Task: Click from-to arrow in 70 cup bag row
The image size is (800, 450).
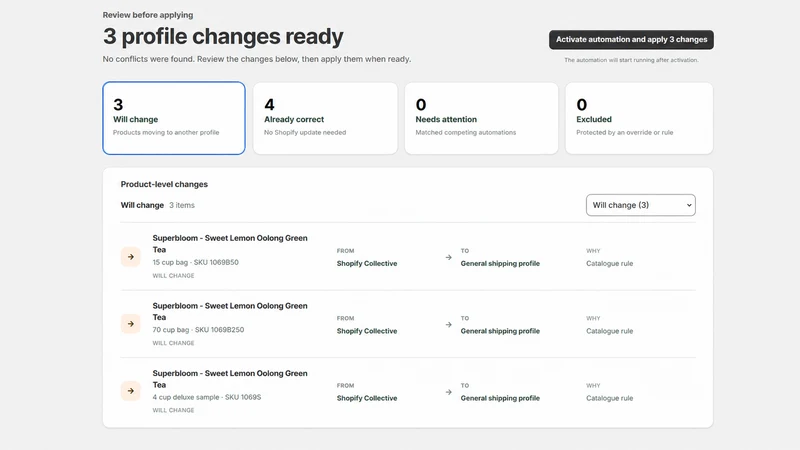Action: coord(448,325)
